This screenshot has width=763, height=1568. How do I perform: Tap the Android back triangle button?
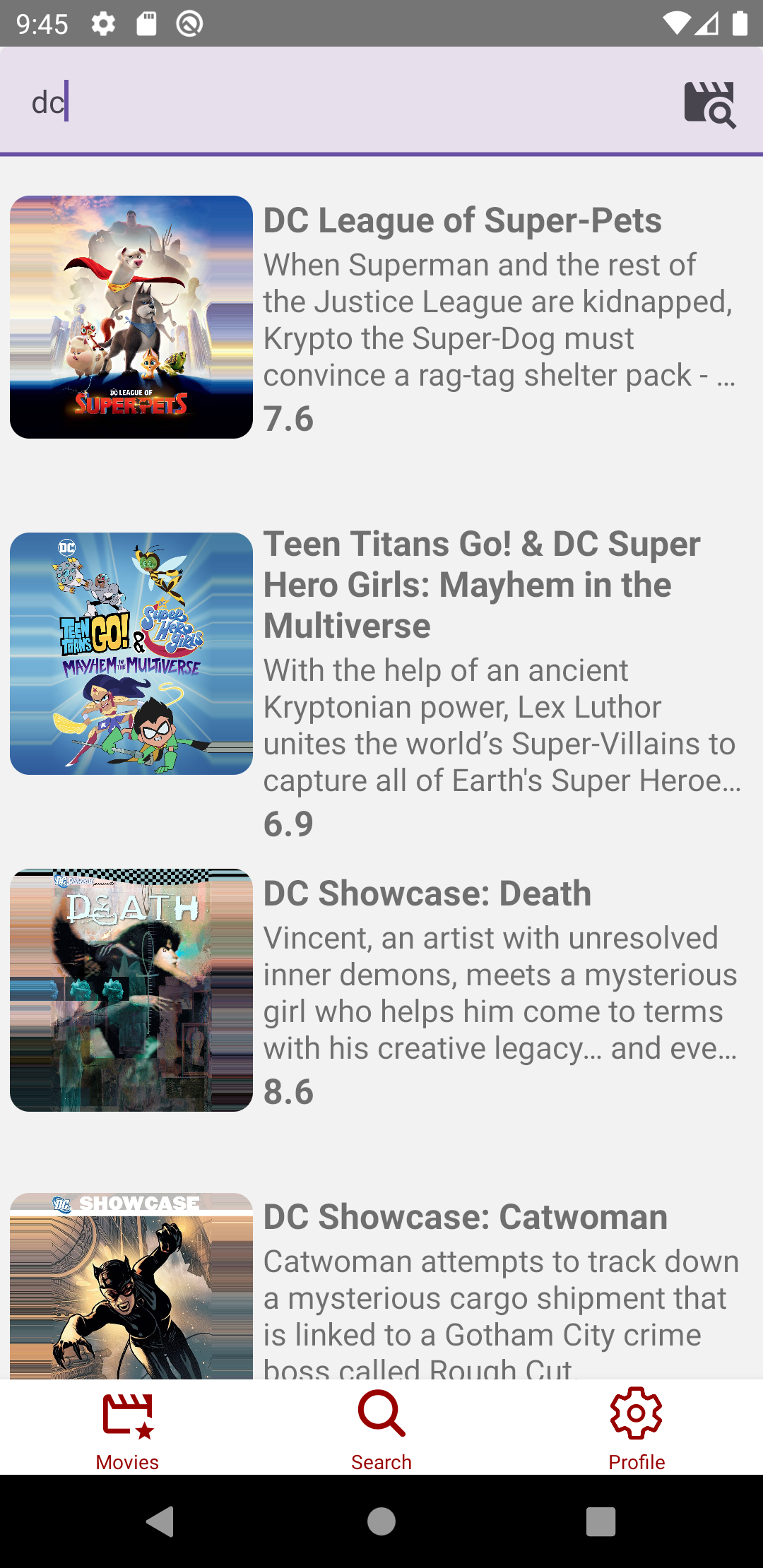tap(160, 1521)
